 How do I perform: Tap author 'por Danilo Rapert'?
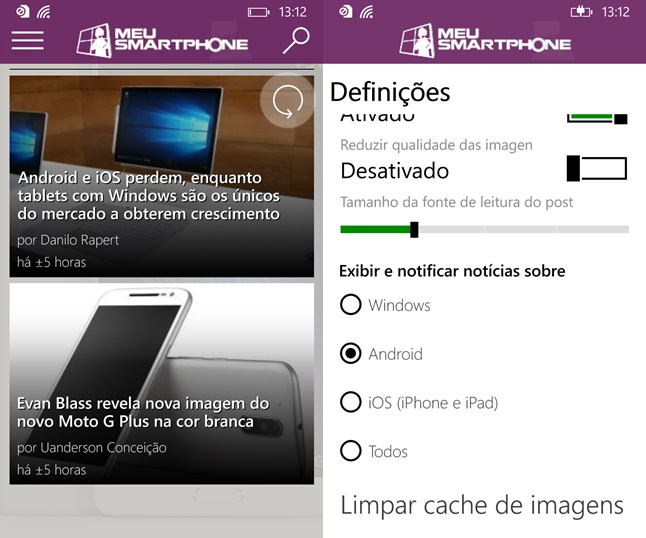[68, 240]
